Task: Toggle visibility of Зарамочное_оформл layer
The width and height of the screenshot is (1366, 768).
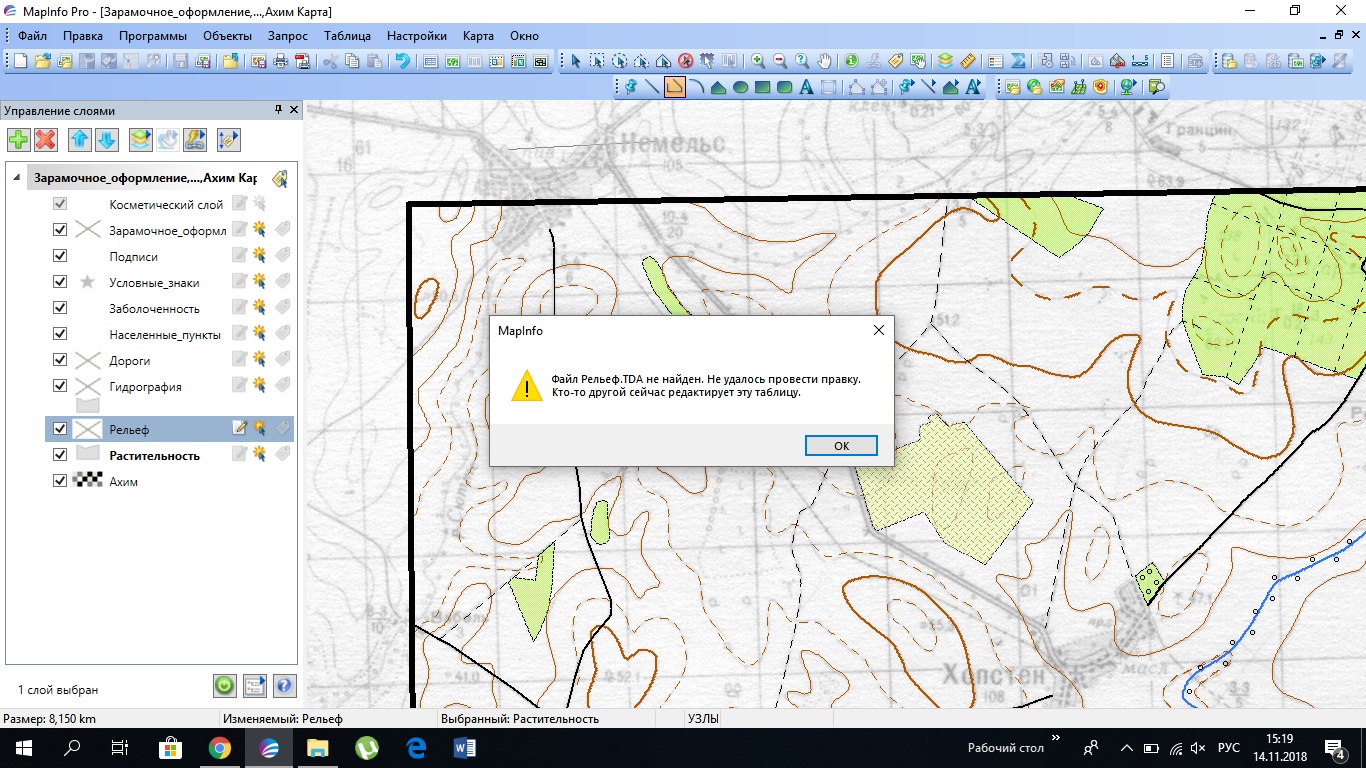Action: (60, 230)
